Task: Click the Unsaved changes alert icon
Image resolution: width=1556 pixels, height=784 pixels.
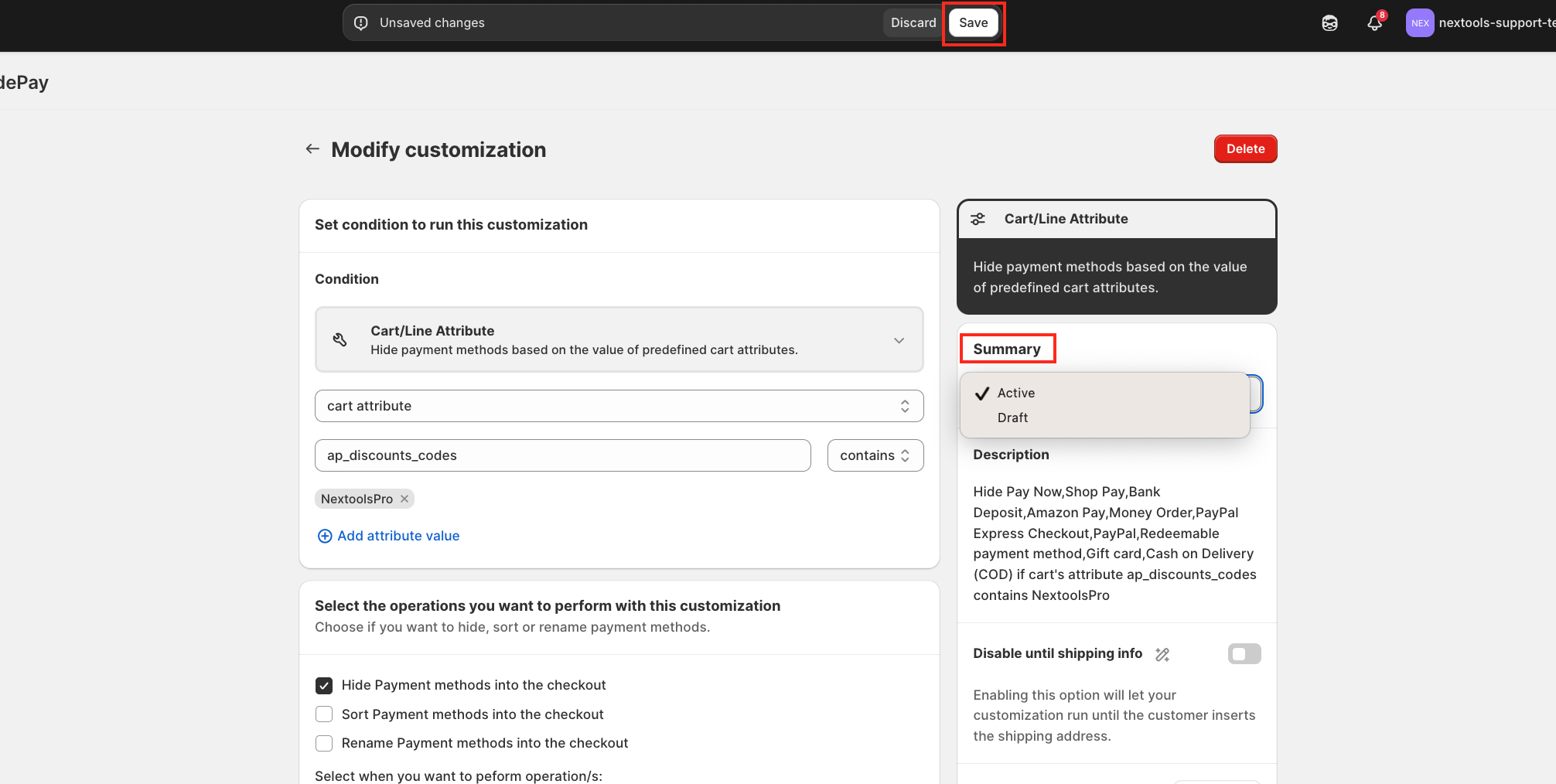Action: pos(361,23)
